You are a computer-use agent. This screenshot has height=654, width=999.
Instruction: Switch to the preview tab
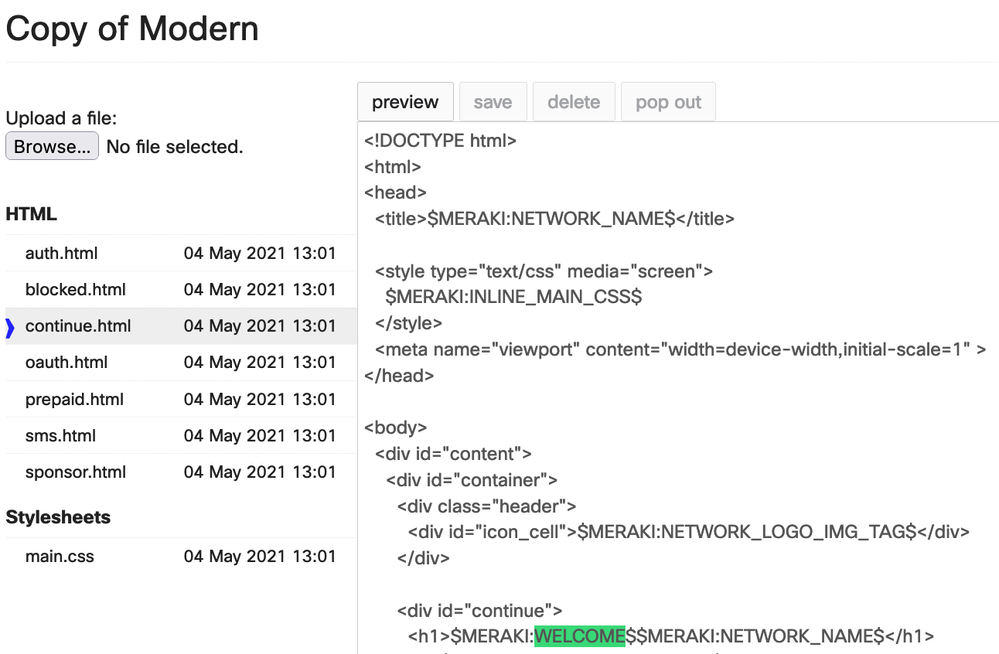point(405,102)
